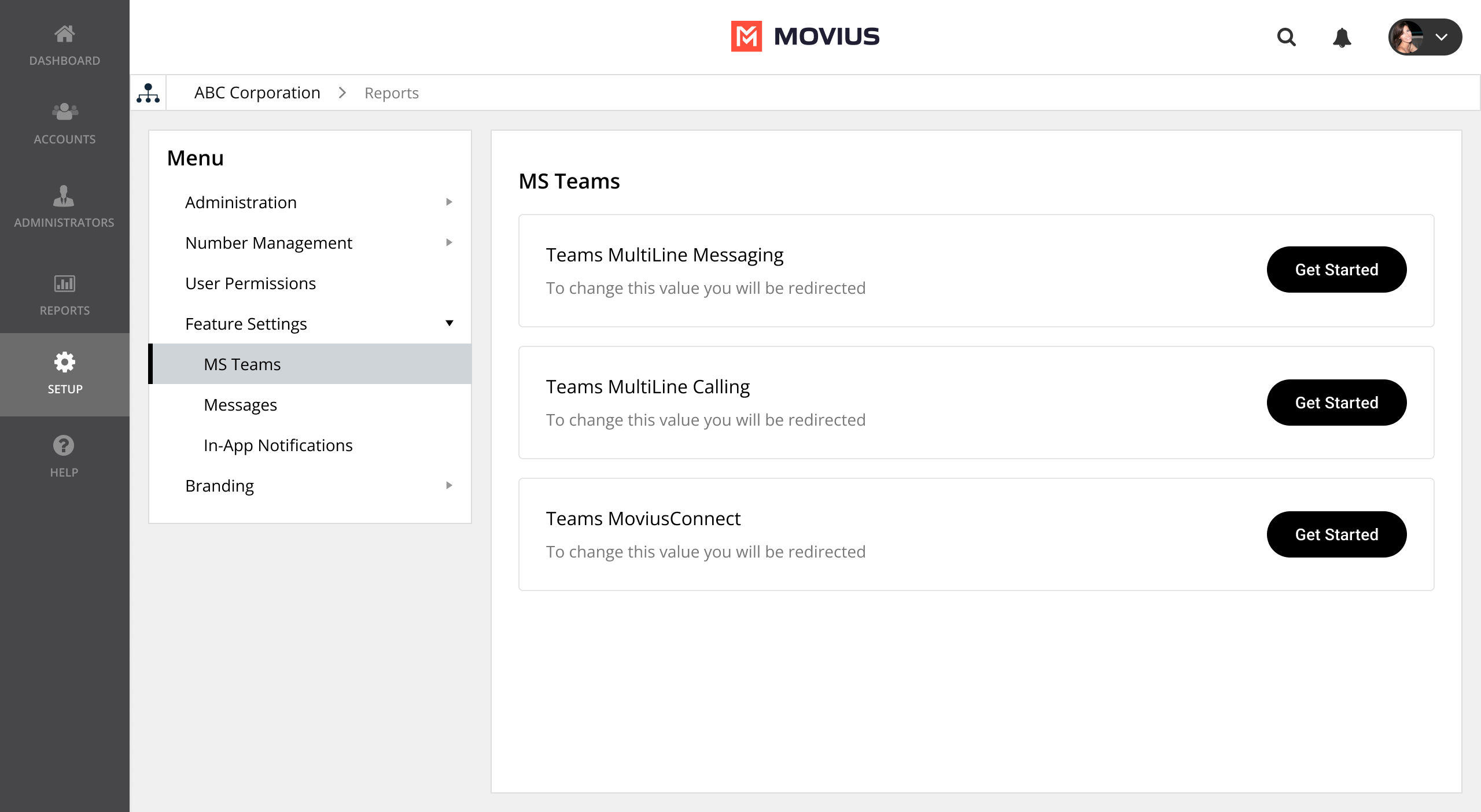Open the Help question mark icon
The image size is (1481, 812).
click(64, 445)
